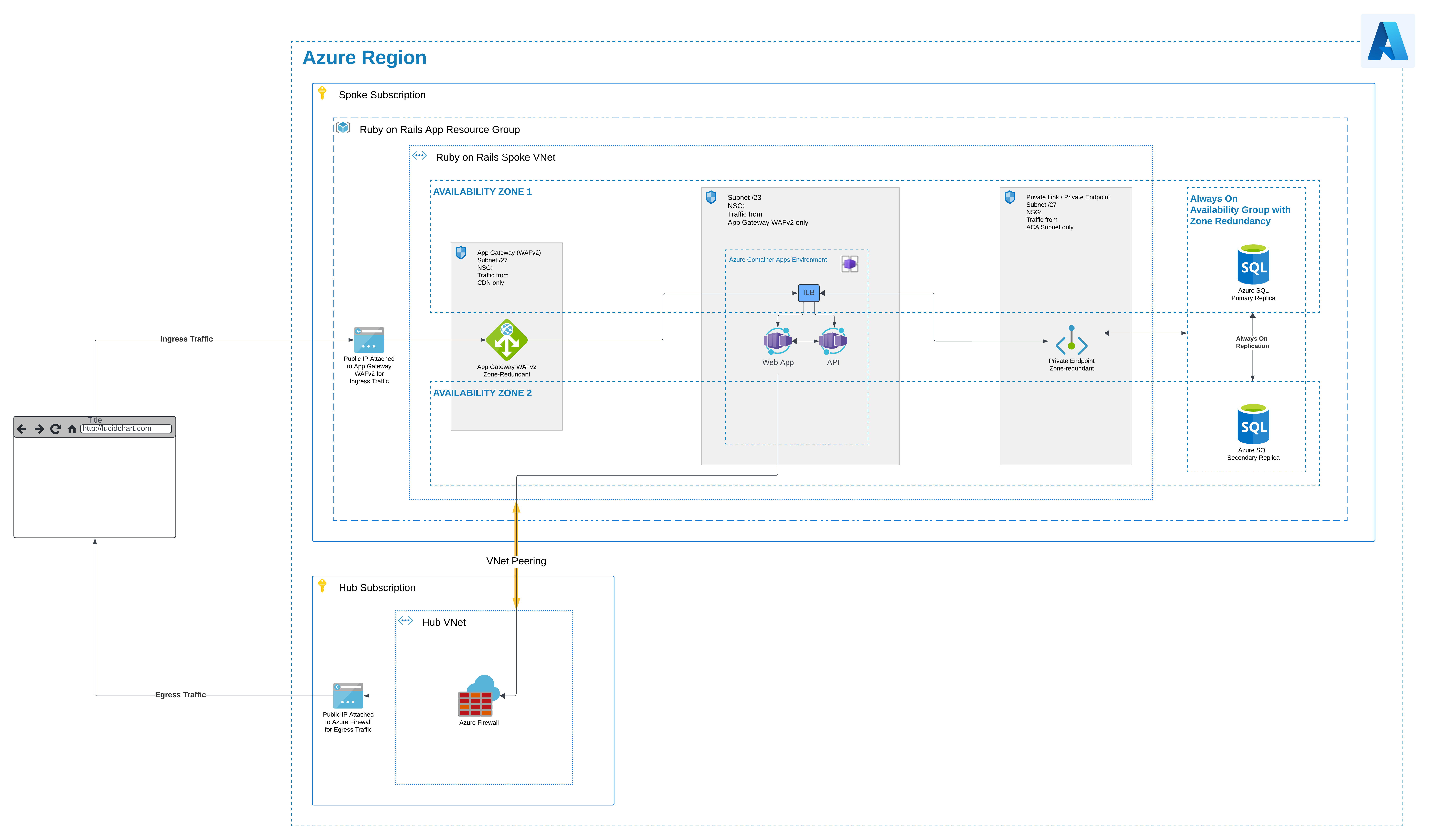Screen dimensions: 1429x840
Task: Select the Spoke Subscription key icon
Action: (322, 93)
